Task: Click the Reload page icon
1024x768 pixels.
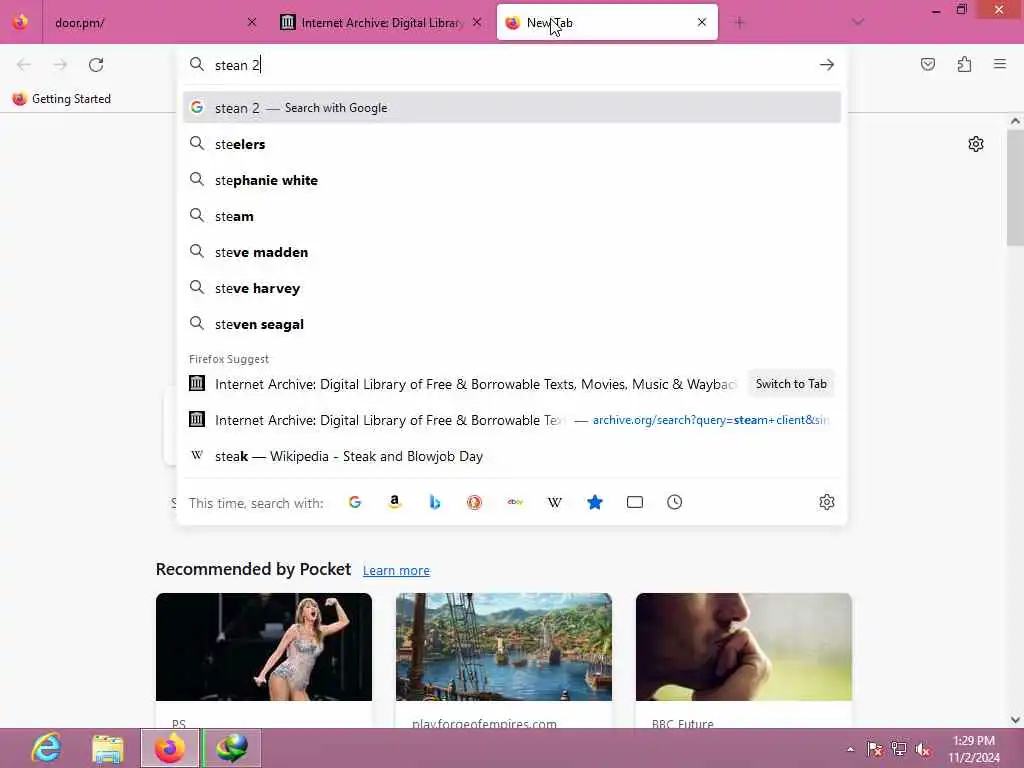Action: [x=96, y=65]
